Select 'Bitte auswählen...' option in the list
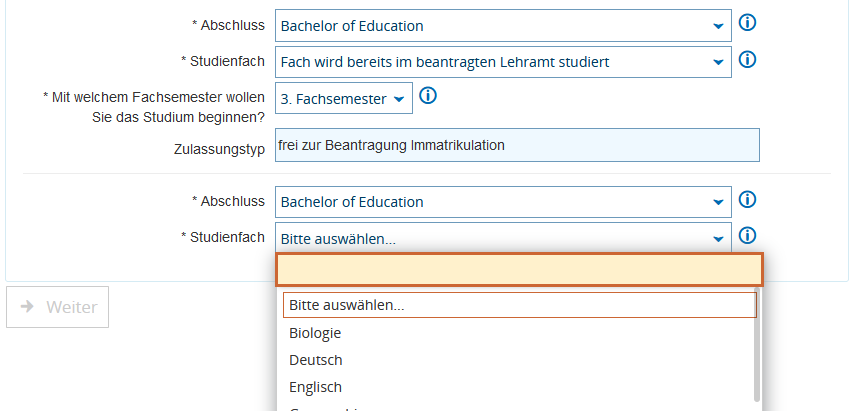Viewport: 852px width, 411px height. (x=519, y=305)
